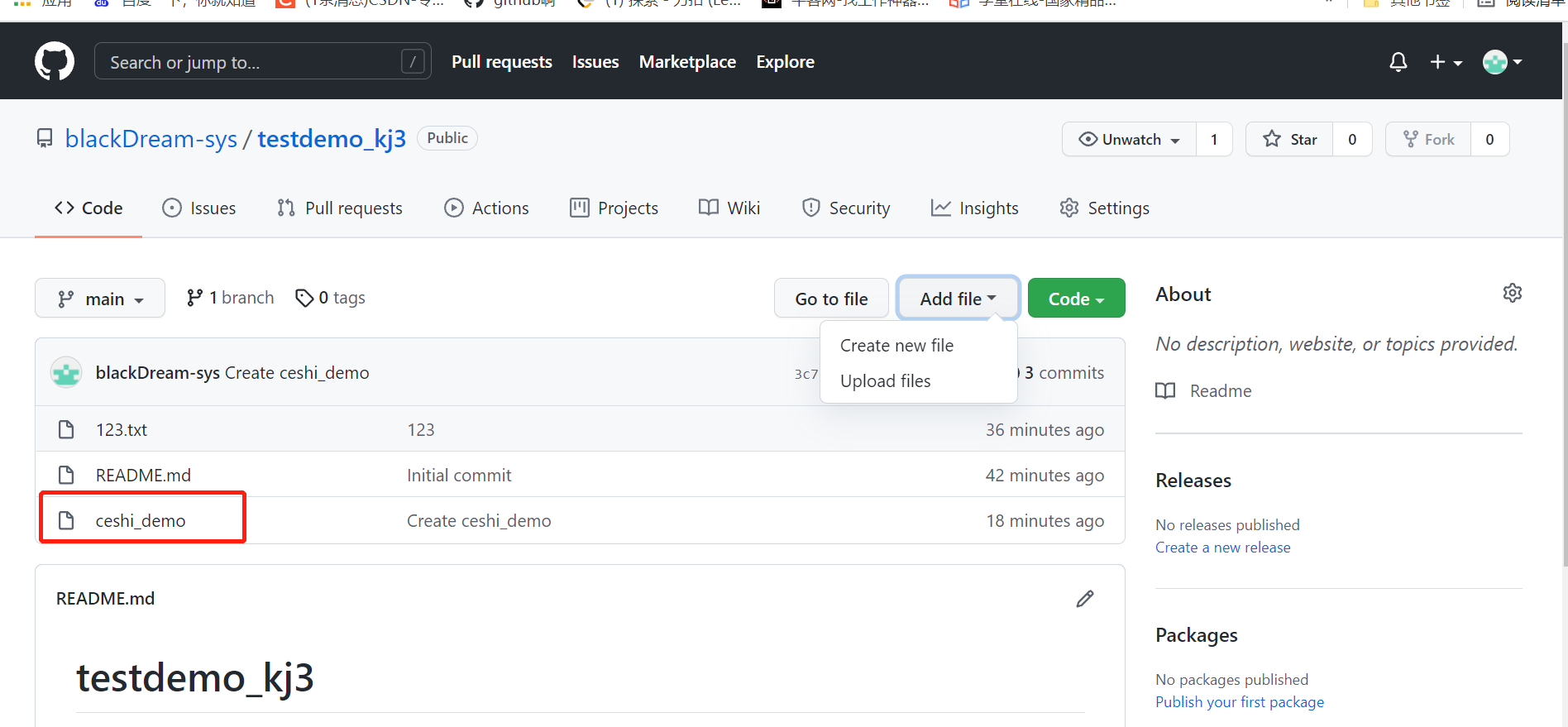Switch to the repository Issues tab

tap(199, 208)
